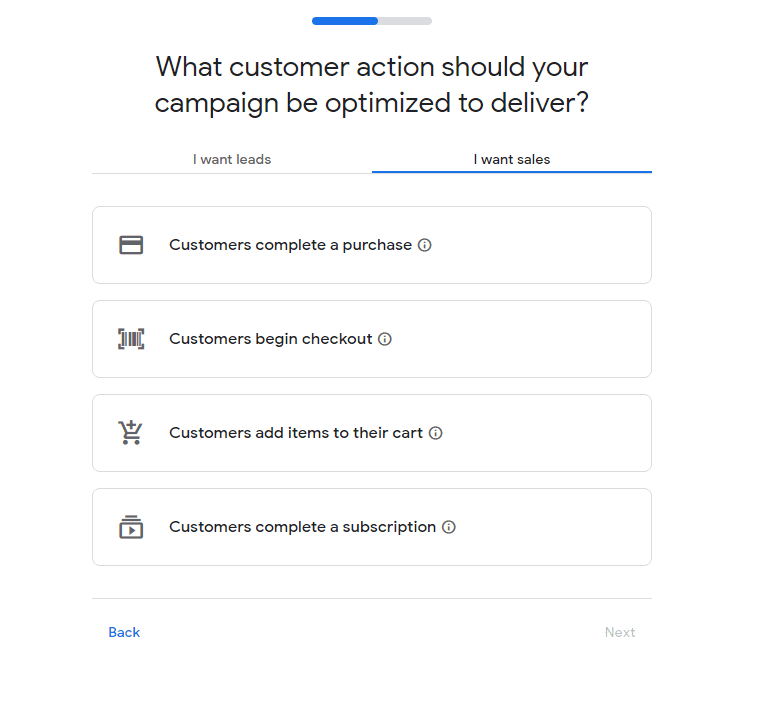Click info icon next to add items to cart

[436, 433]
